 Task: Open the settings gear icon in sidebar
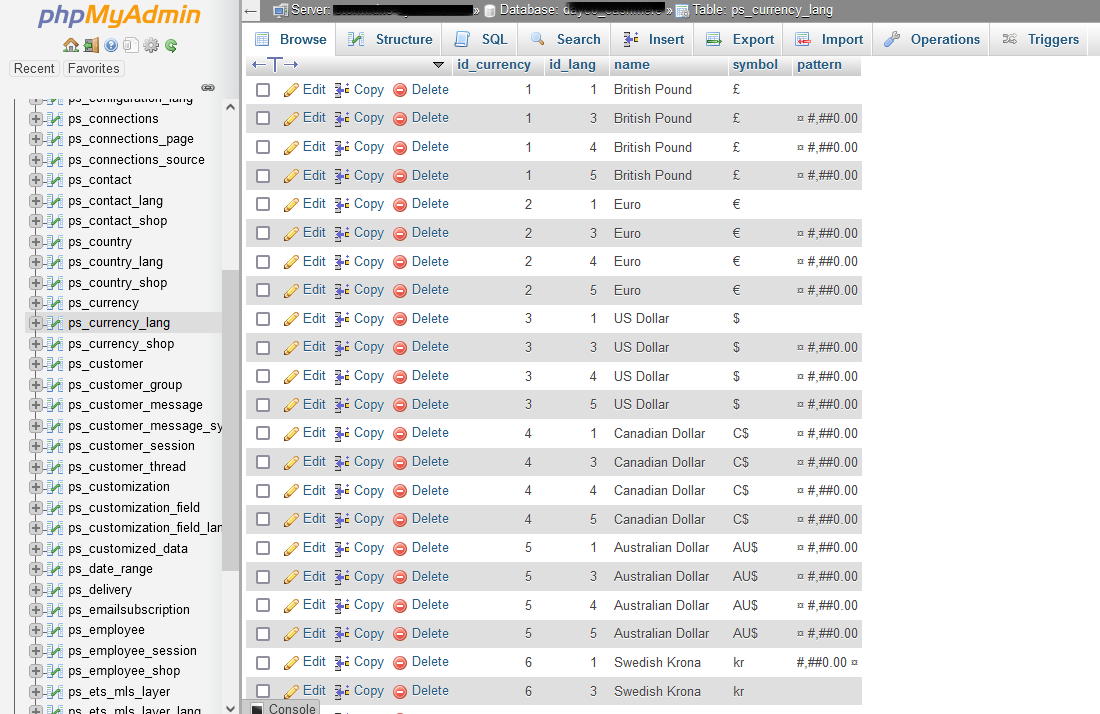(x=151, y=46)
